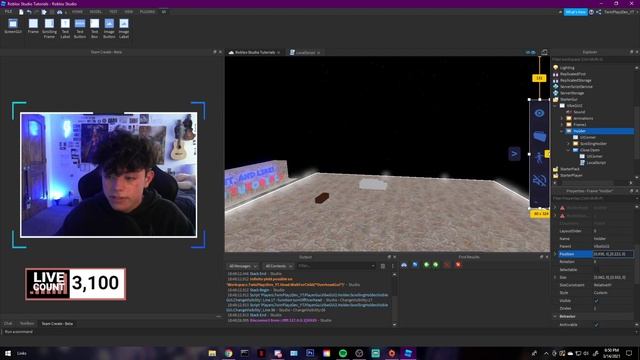Open Photoshop from the taskbar

coord(310,353)
